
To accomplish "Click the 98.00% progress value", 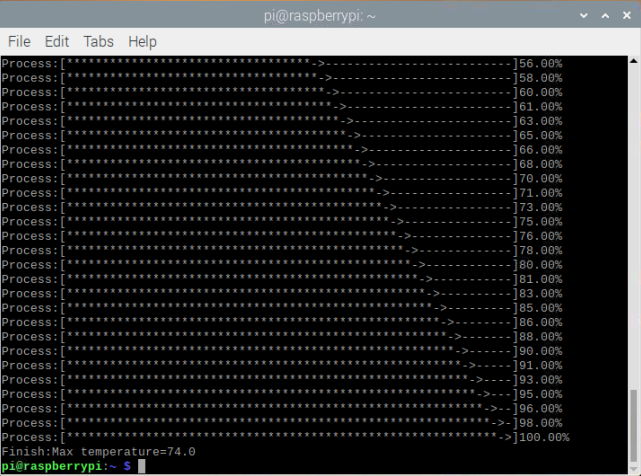I will point(540,423).
